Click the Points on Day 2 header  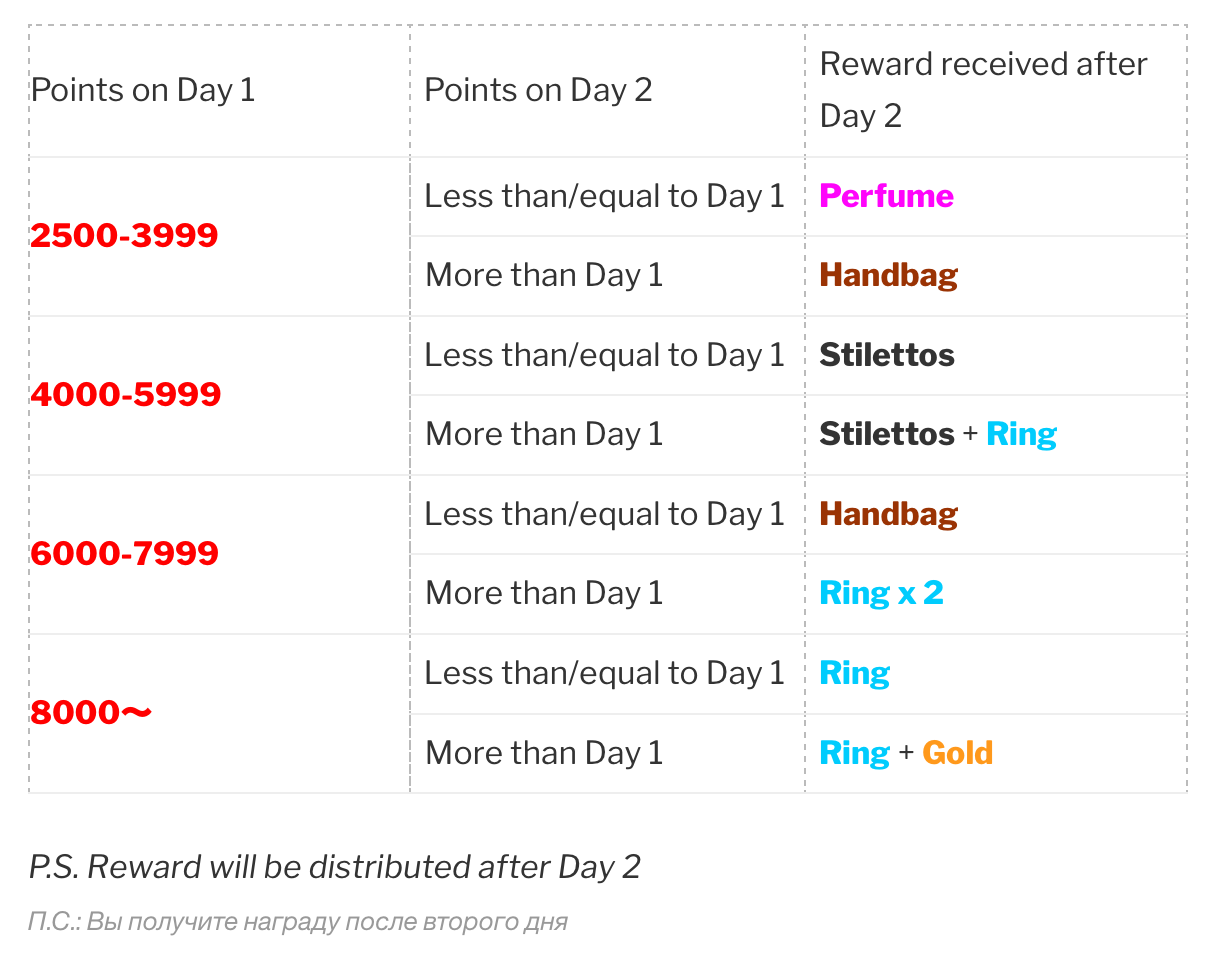[538, 90]
